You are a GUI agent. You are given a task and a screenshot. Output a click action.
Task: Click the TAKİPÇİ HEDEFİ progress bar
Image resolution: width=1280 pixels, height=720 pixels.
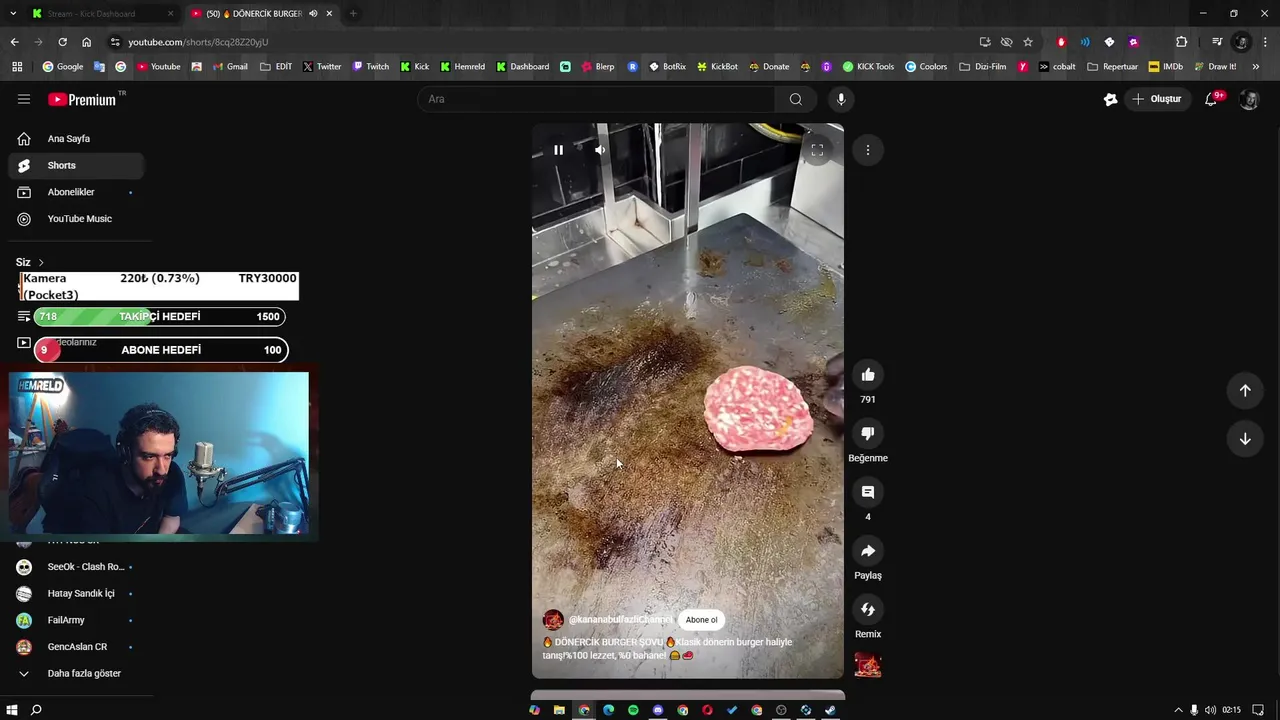[x=159, y=317]
